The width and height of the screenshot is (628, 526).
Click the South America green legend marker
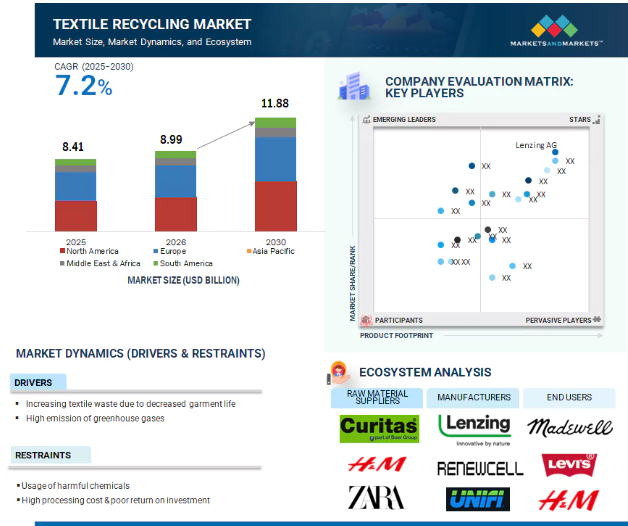click(155, 264)
